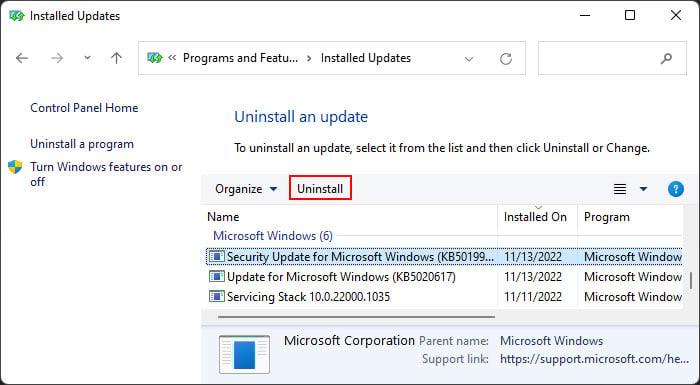700x385 pixels.
Task: Click inside the search input box
Action: (599, 58)
